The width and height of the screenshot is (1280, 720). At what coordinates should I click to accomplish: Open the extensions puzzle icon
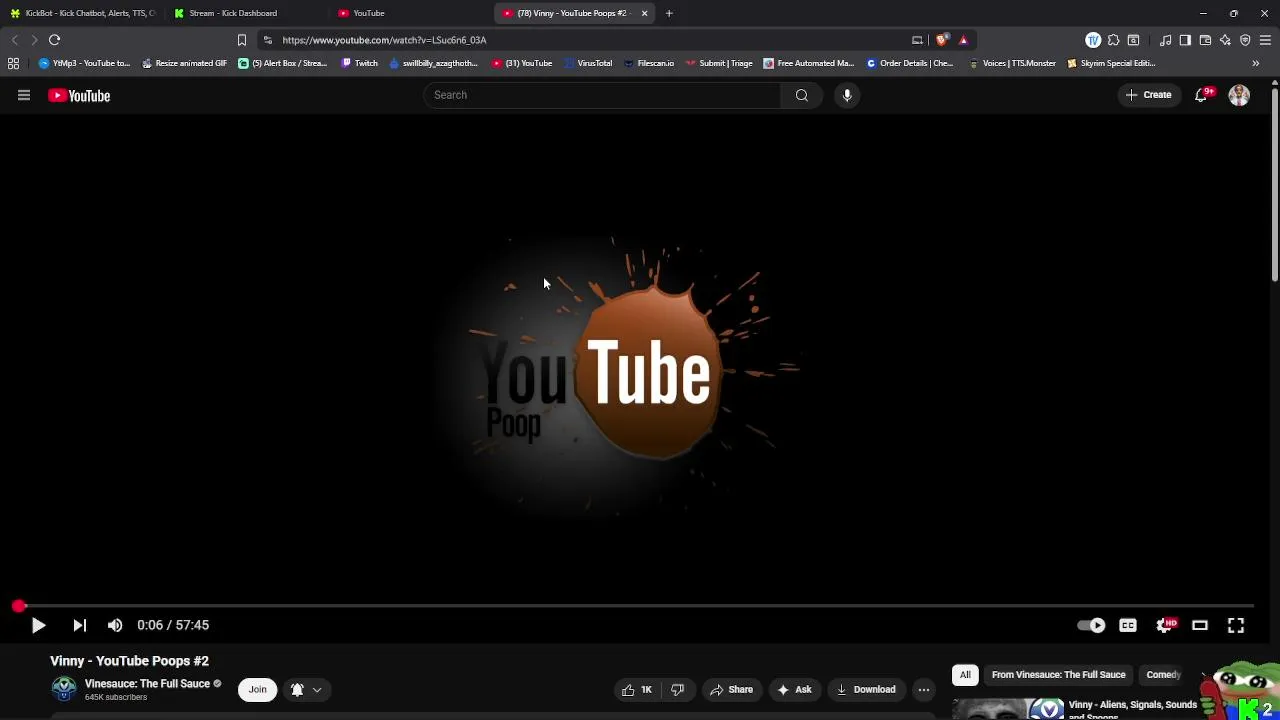1113,40
